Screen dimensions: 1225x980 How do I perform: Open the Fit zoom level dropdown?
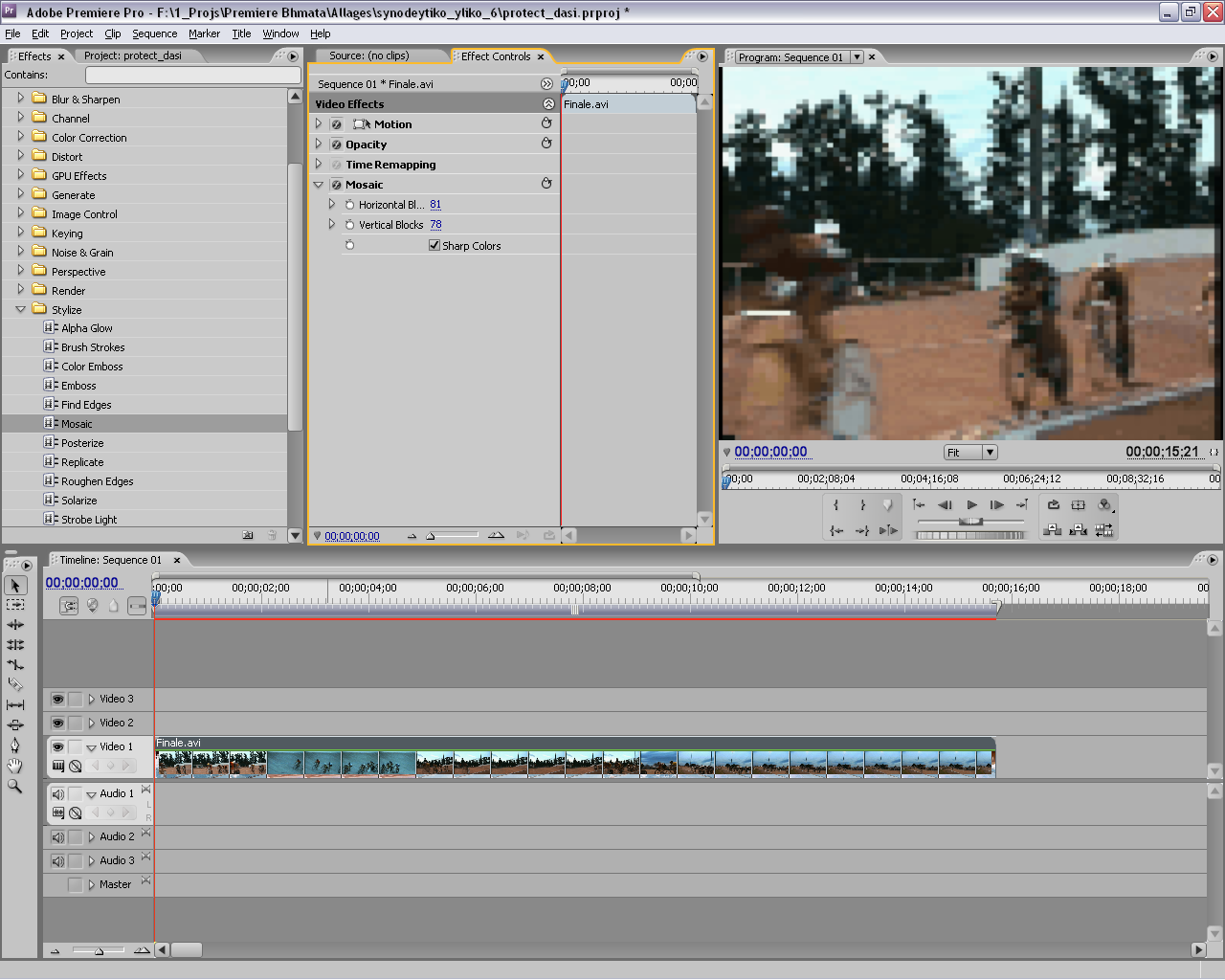tap(990, 453)
